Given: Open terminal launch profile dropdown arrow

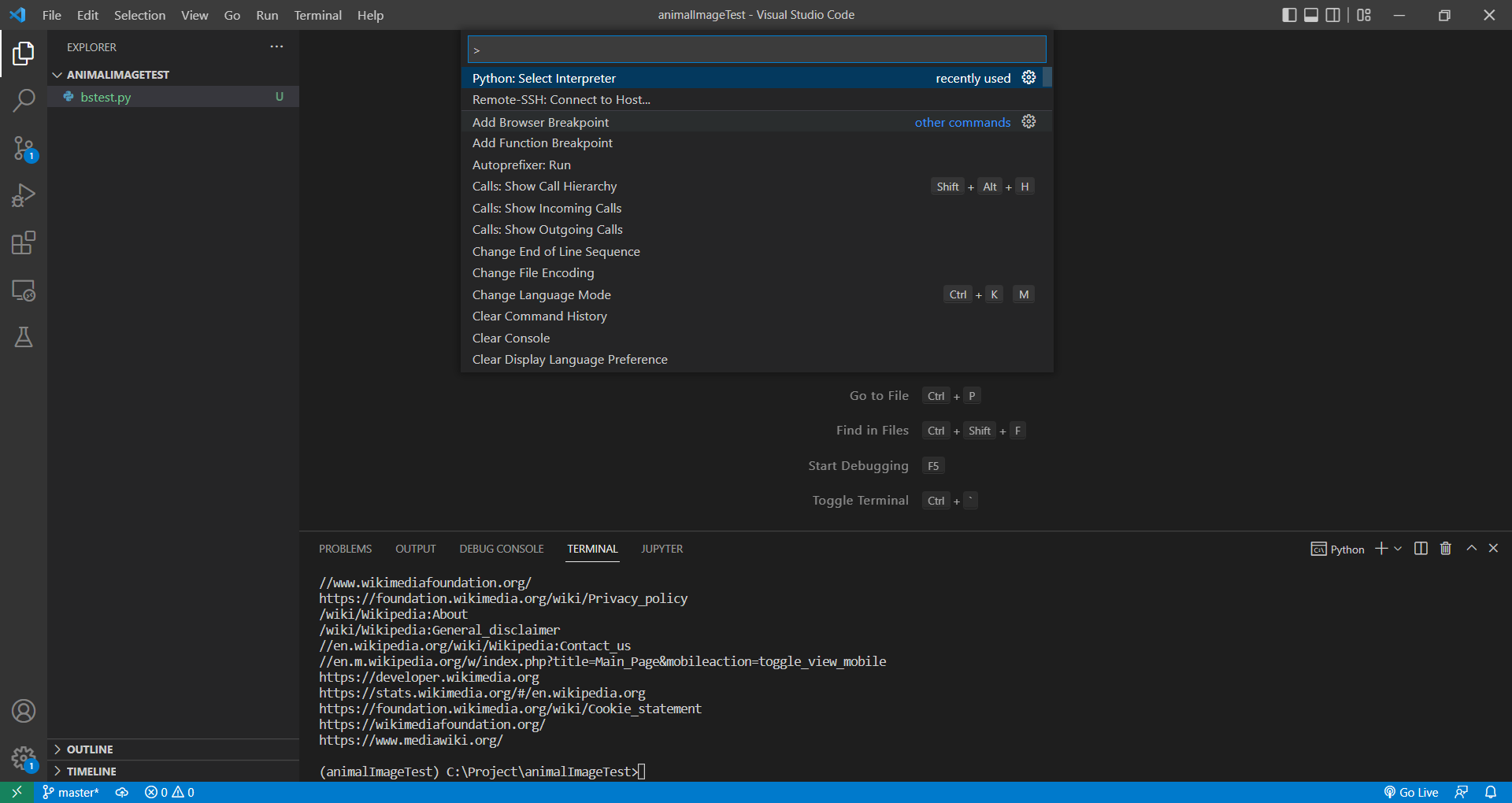Looking at the screenshot, I should 1398,549.
